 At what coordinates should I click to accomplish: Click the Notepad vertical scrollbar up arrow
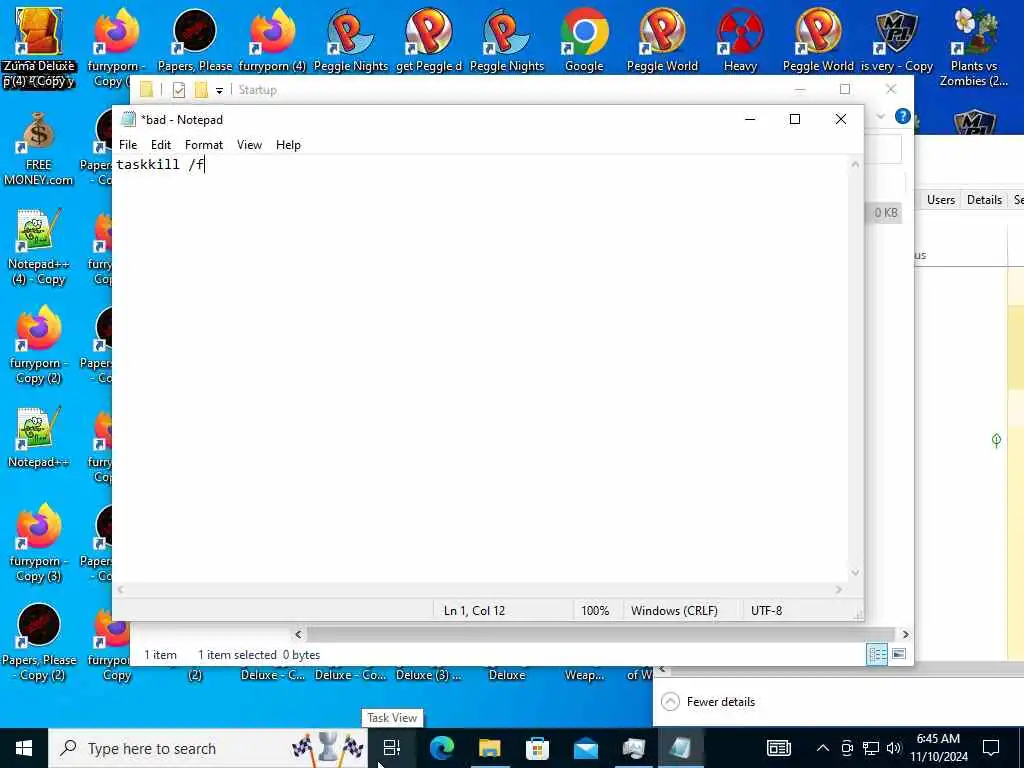tap(855, 164)
